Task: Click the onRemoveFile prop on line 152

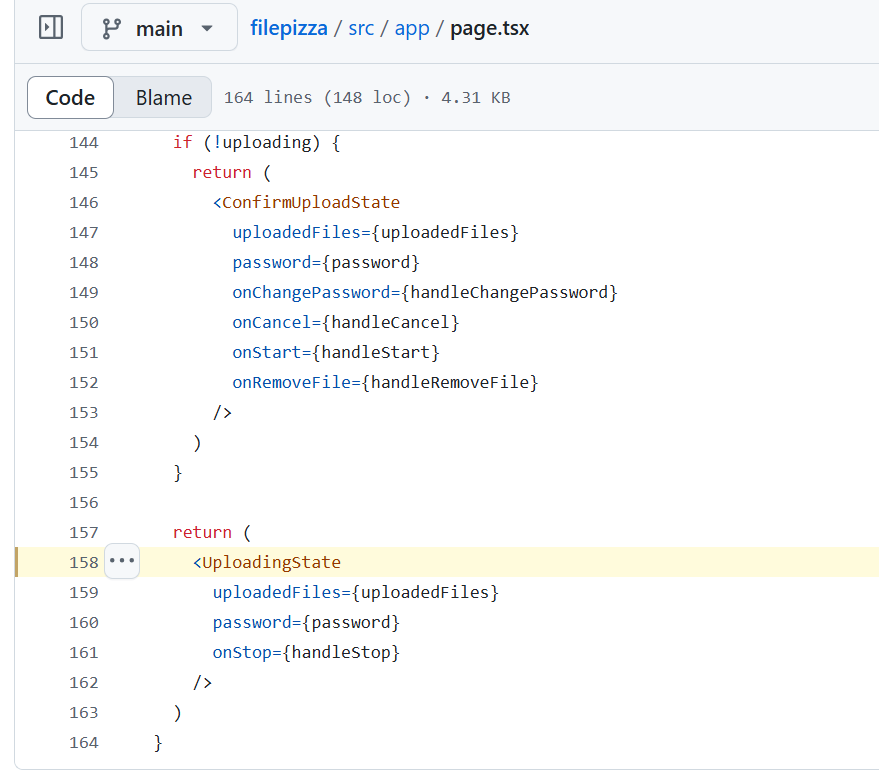Action: pos(384,382)
